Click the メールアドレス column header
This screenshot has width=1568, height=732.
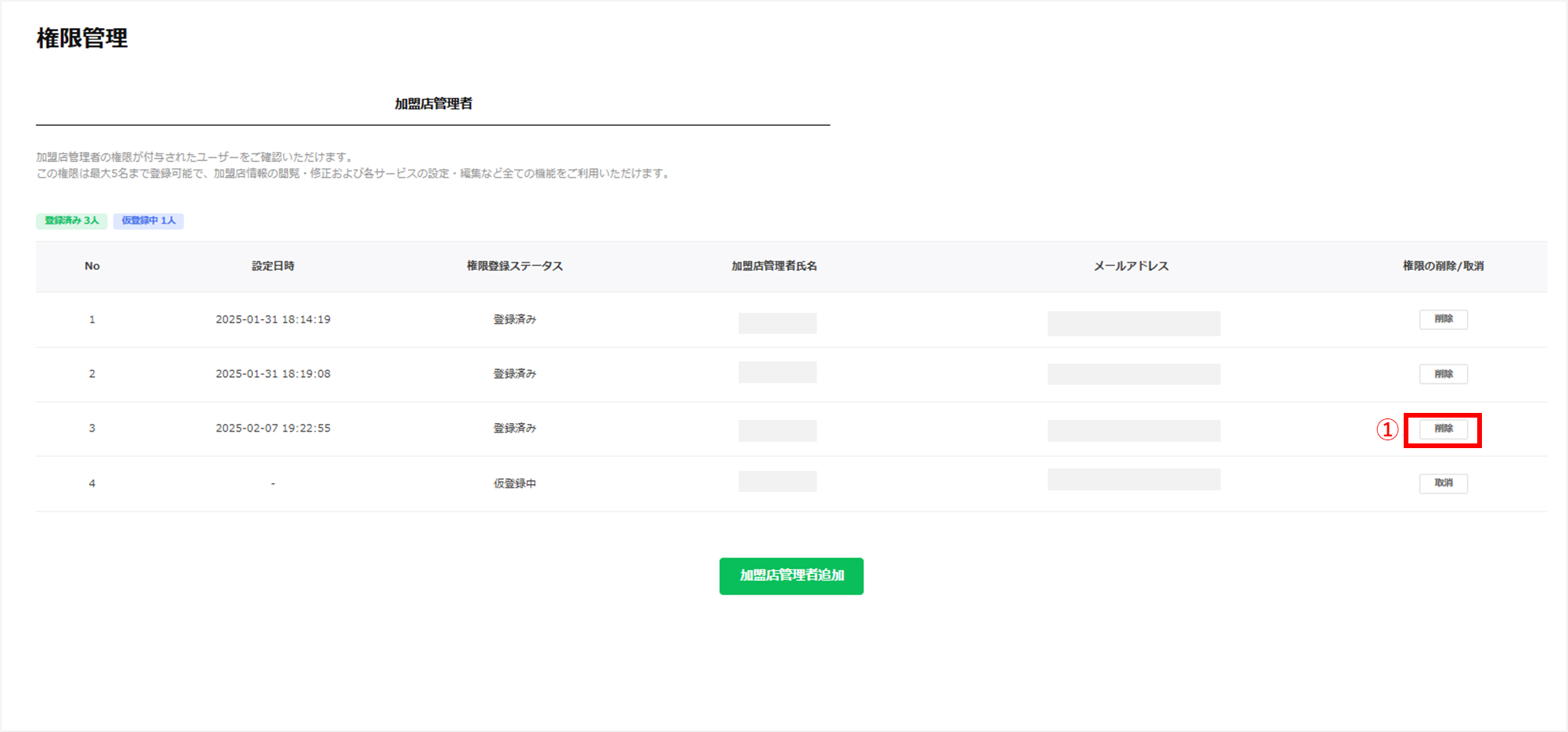point(1131,266)
